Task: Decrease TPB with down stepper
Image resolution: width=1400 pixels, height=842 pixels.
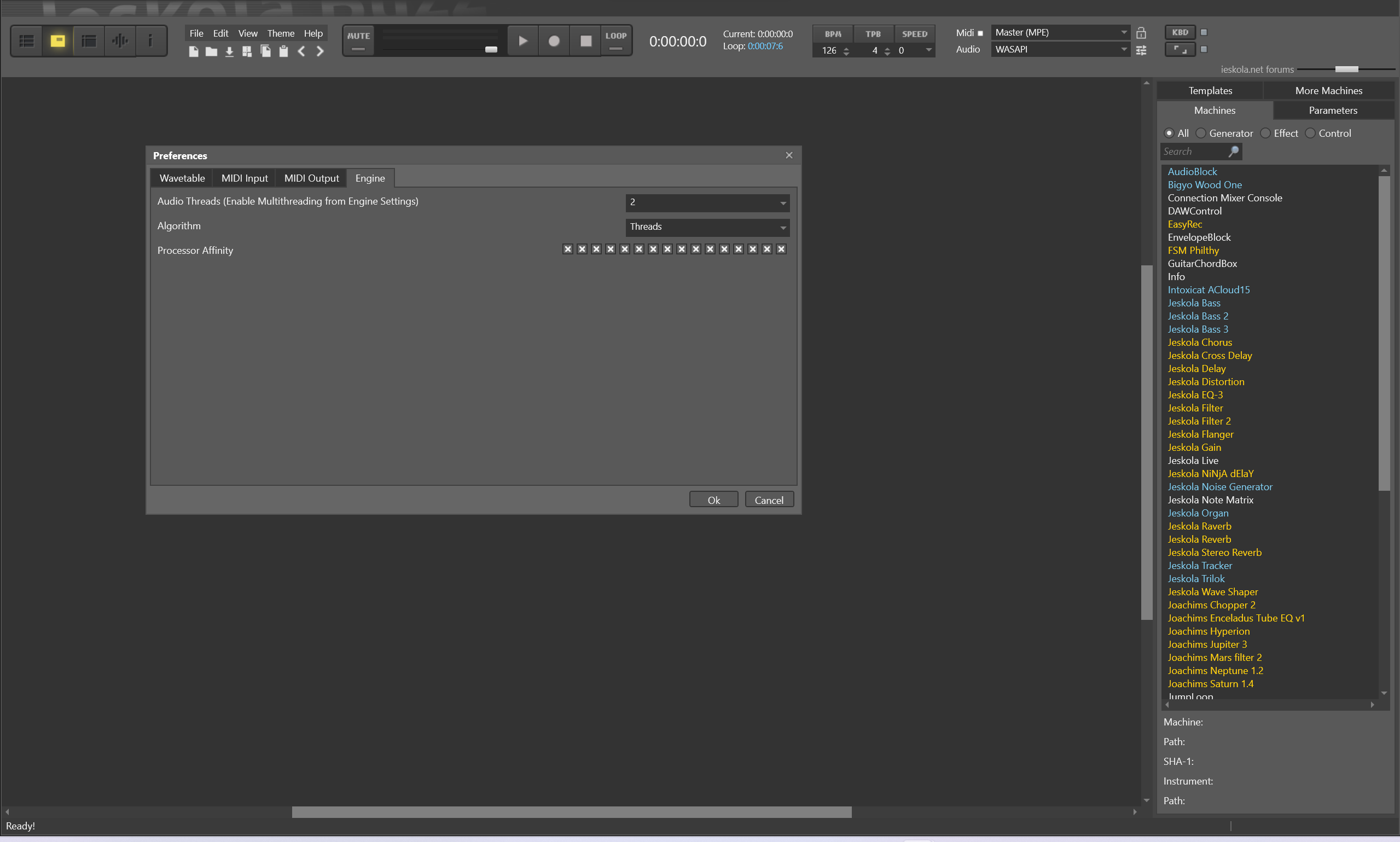Action: (x=887, y=54)
